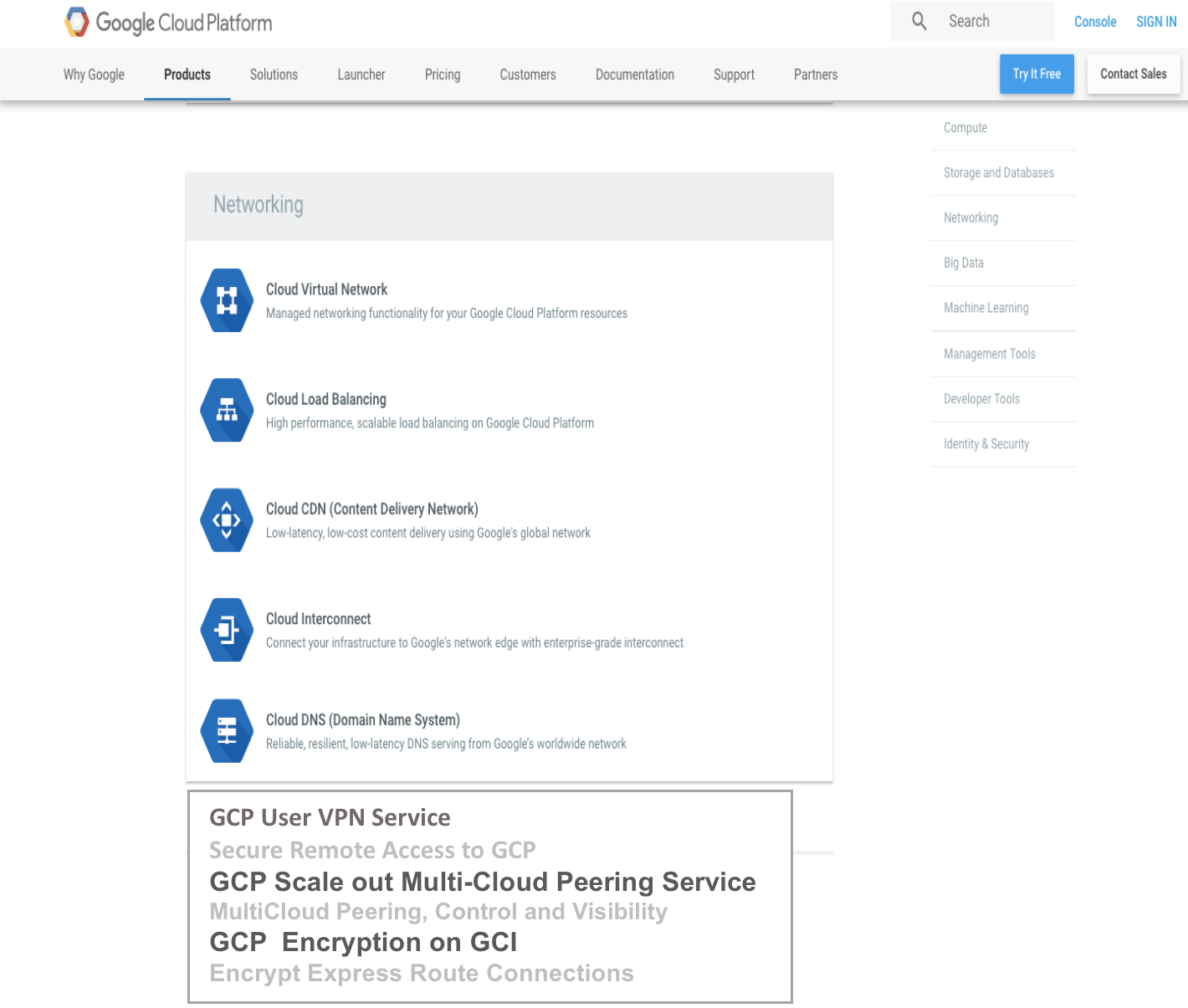The width and height of the screenshot is (1188, 1008).
Task: Open the Cloud Load Balancing hexagon icon
Action: [x=227, y=410]
